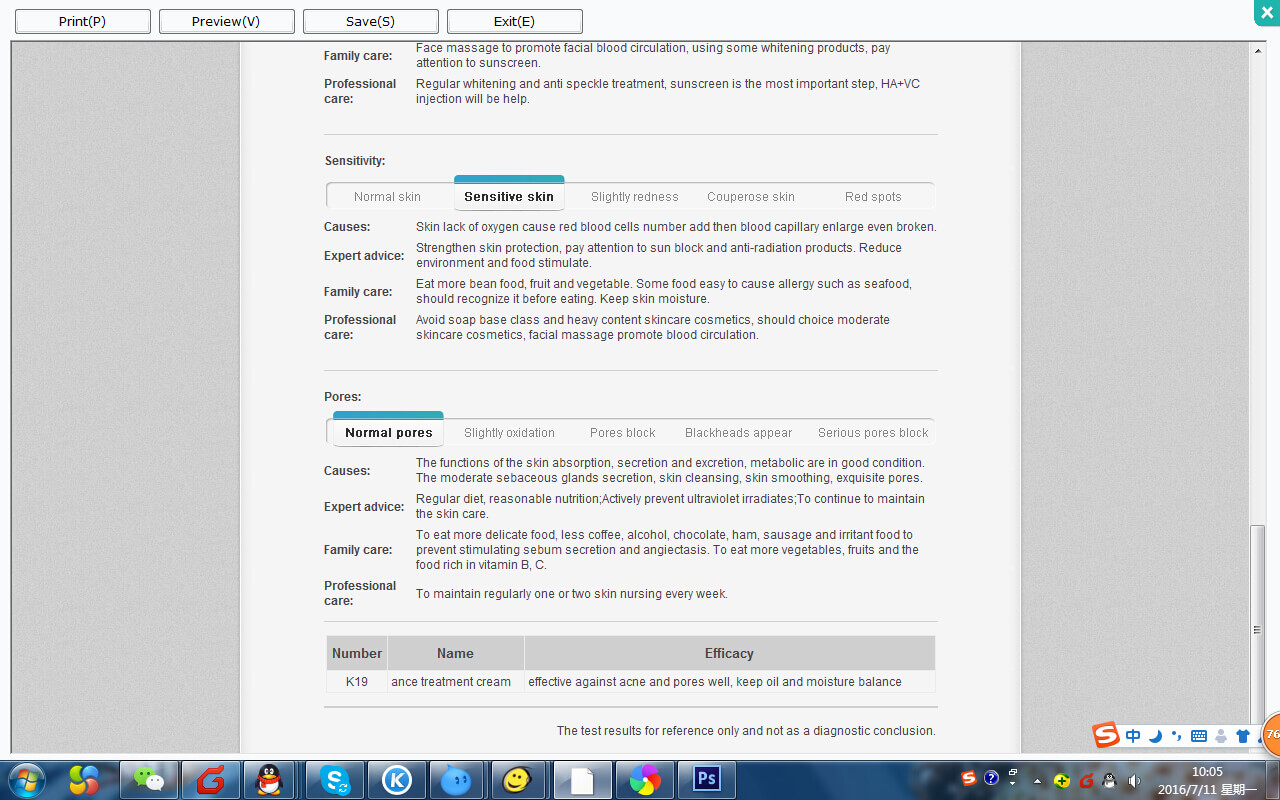Choose the Pores block tab
1280x800 pixels.
[x=622, y=433]
